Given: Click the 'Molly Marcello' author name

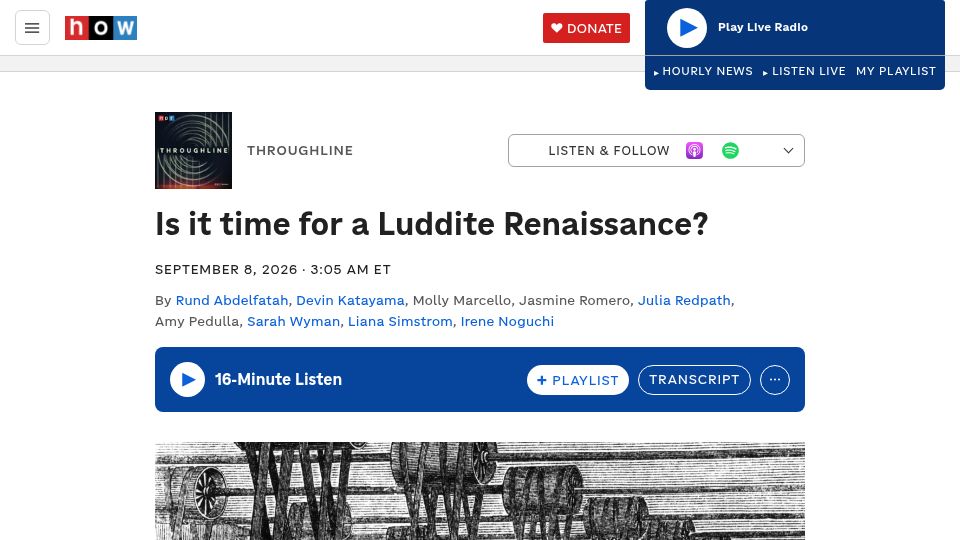Looking at the screenshot, I should [462, 301].
